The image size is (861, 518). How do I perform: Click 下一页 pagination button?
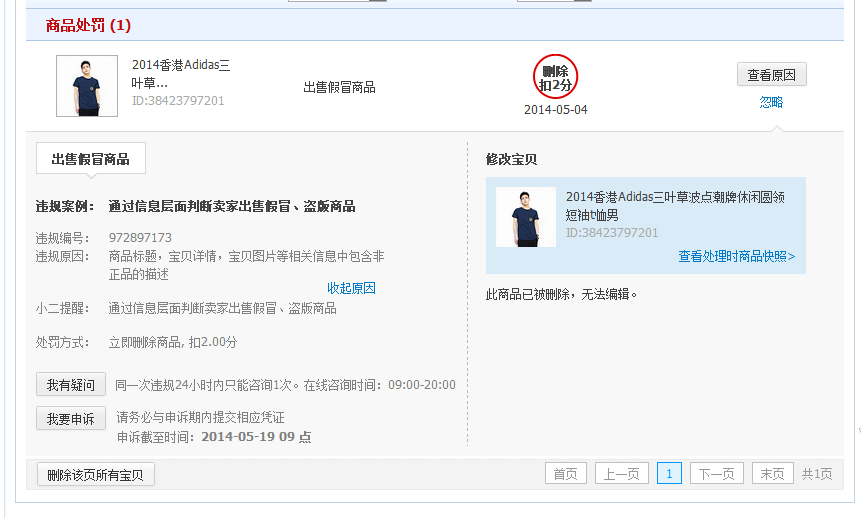click(716, 474)
